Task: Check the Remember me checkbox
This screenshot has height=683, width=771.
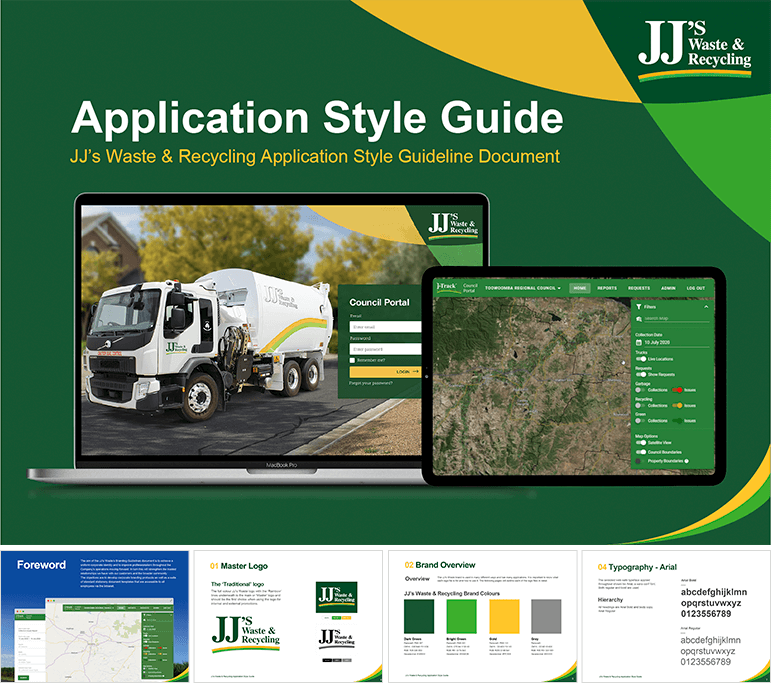Action: tap(354, 359)
